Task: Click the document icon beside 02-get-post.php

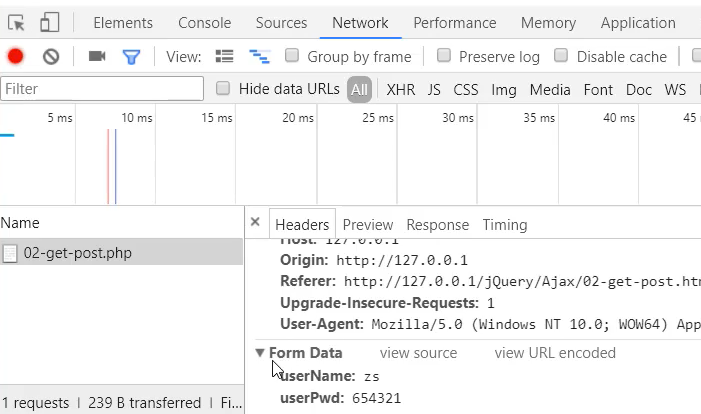Action: [x=10, y=253]
